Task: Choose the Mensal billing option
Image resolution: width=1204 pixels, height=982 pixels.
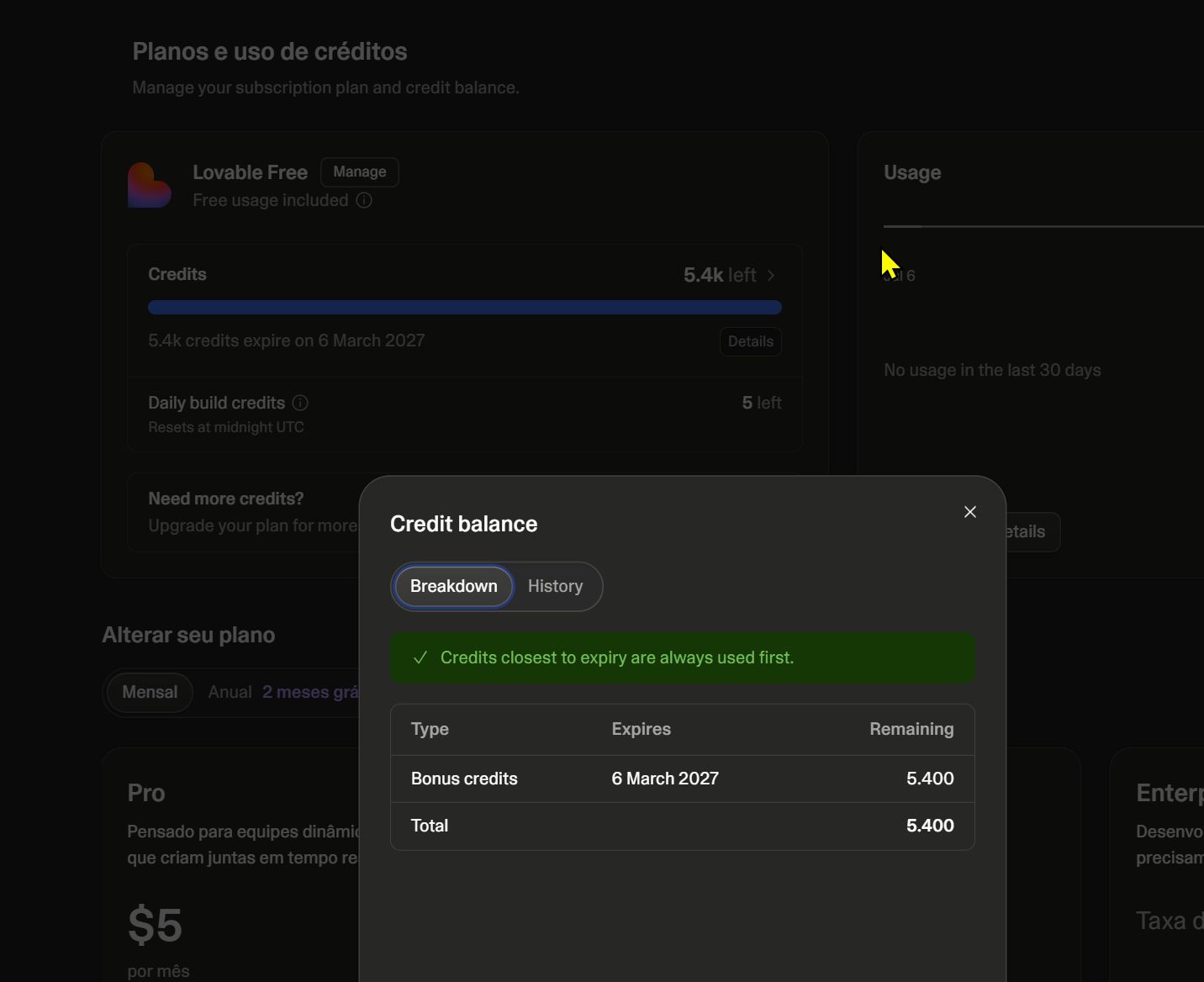Action: pos(150,692)
